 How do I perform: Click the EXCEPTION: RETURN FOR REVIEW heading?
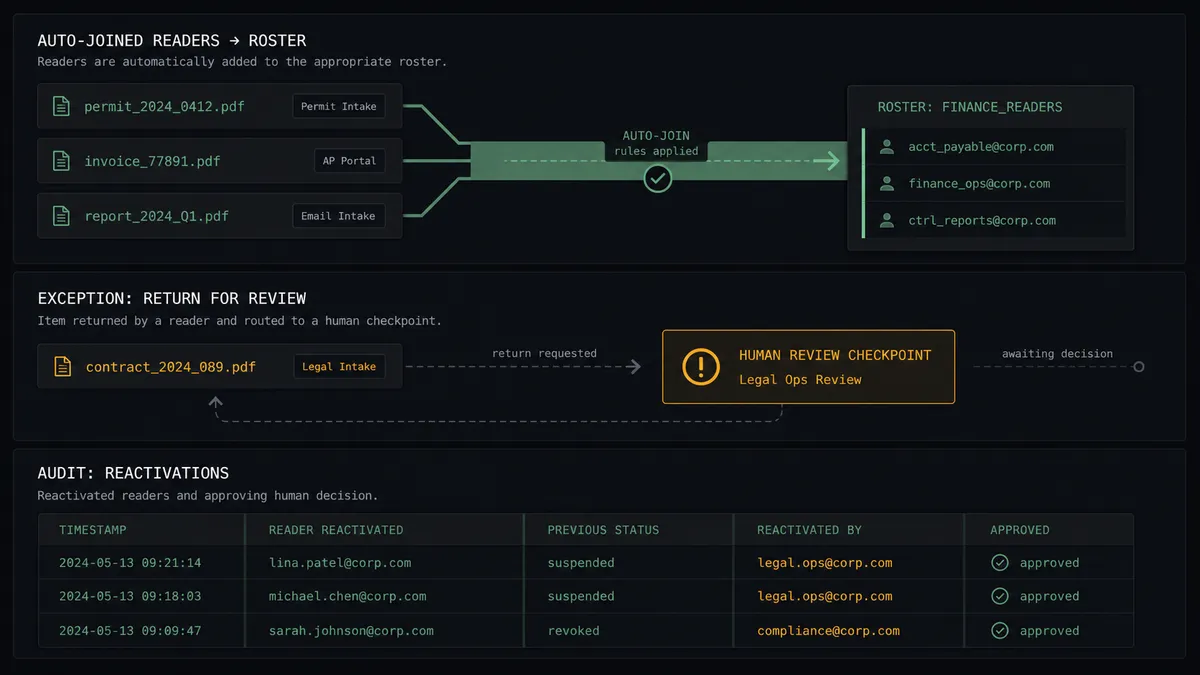coord(172,298)
